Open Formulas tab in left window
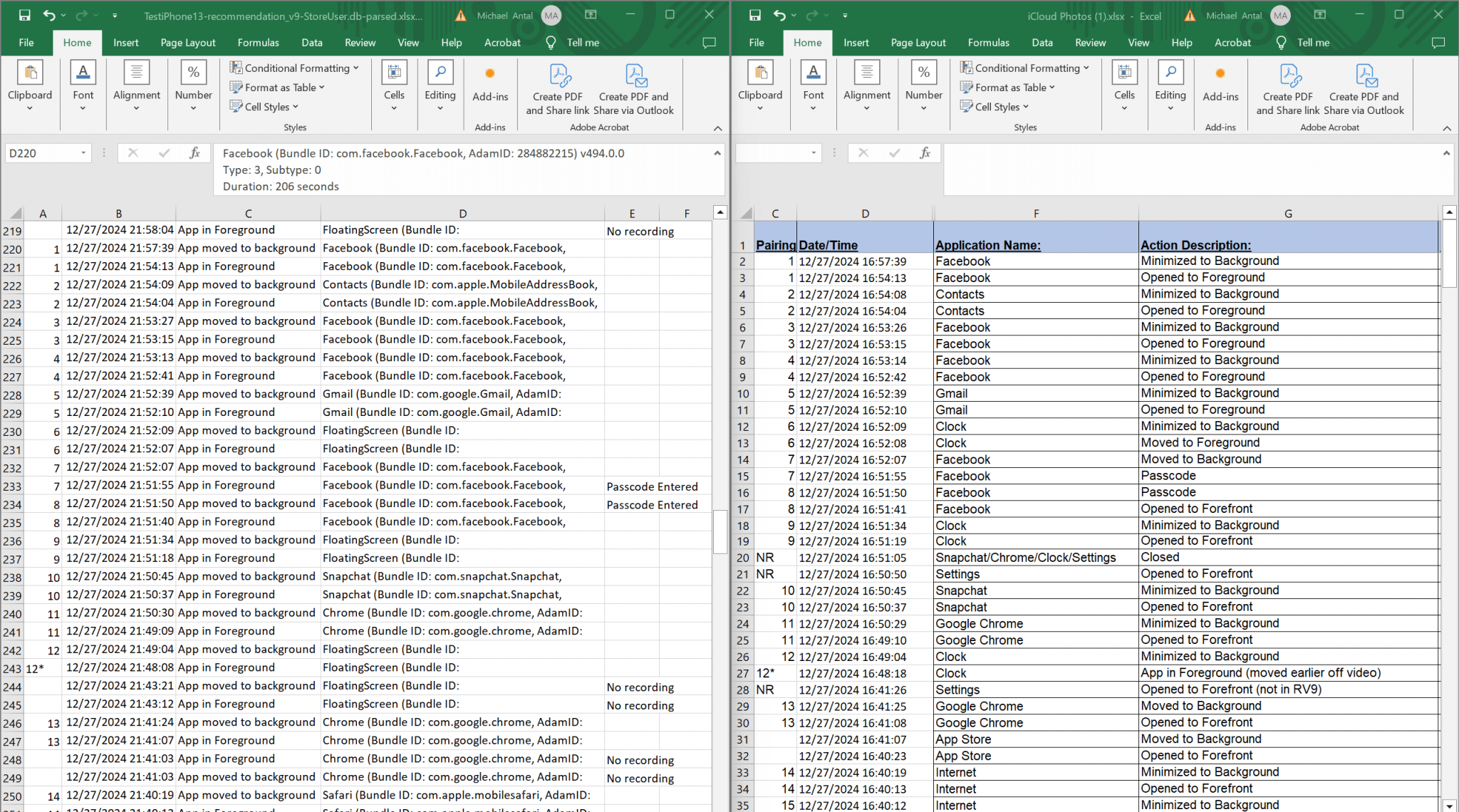 point(258,43)
